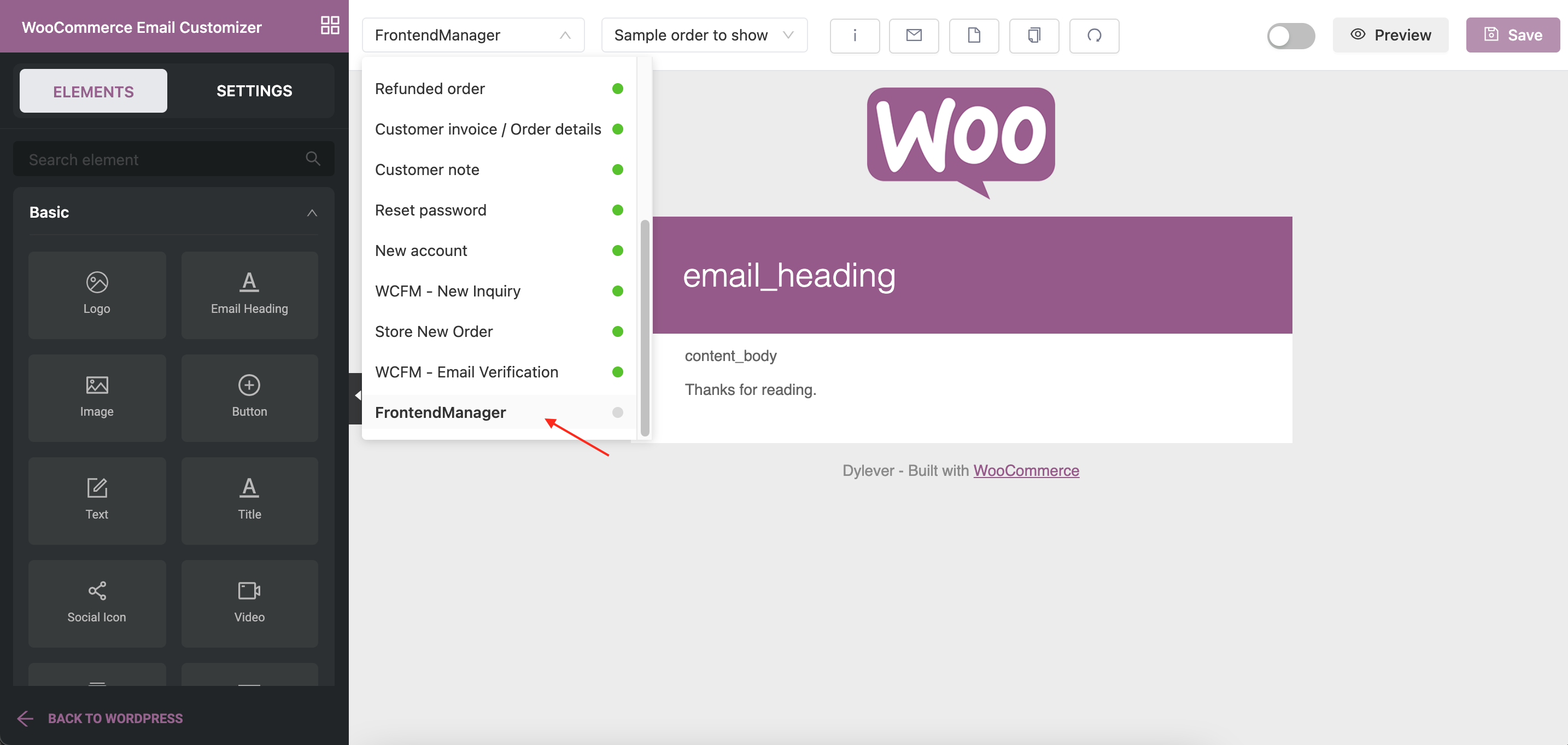
Task: Add the Logo element
Action: pos(97,295)
